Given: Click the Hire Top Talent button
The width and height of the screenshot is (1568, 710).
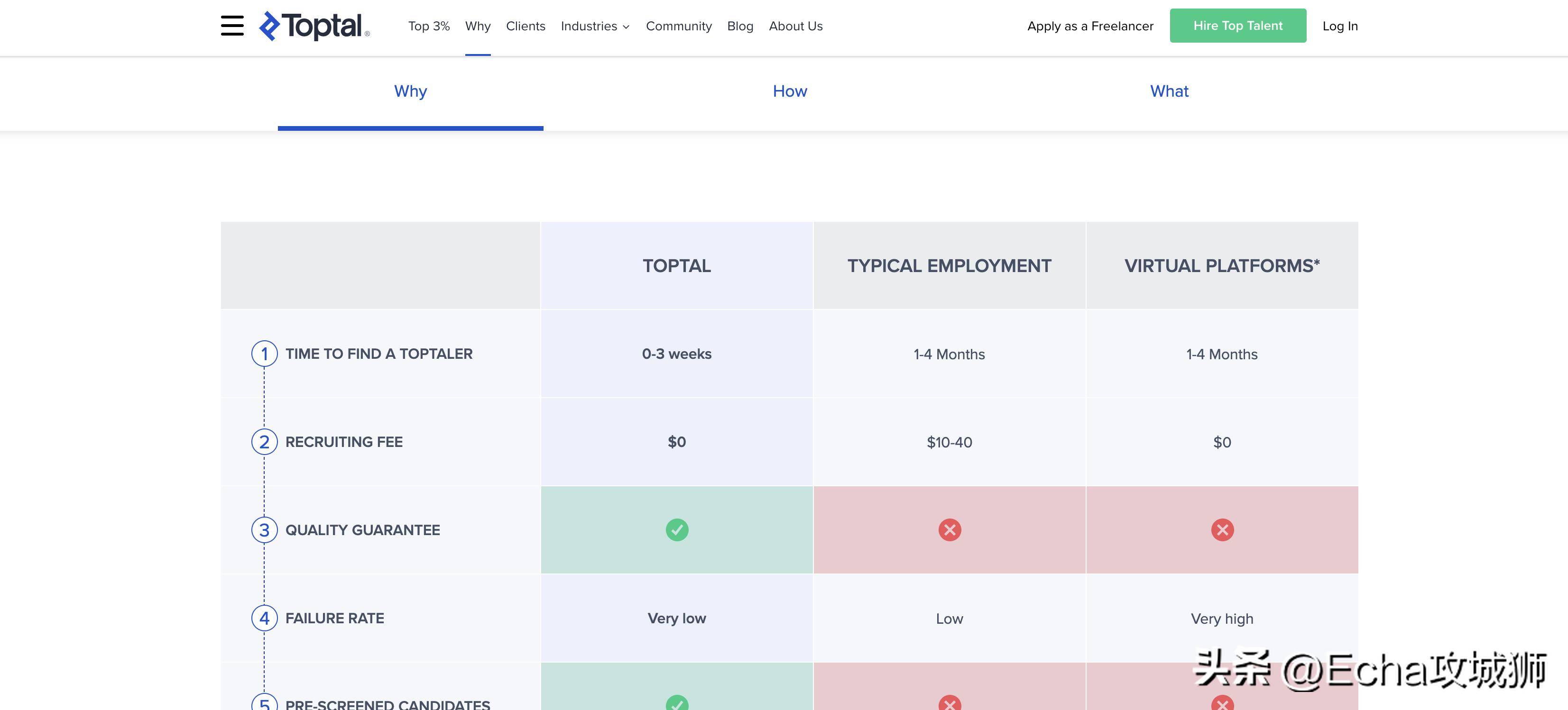Looking at the screenshot, I should 1237,26.
